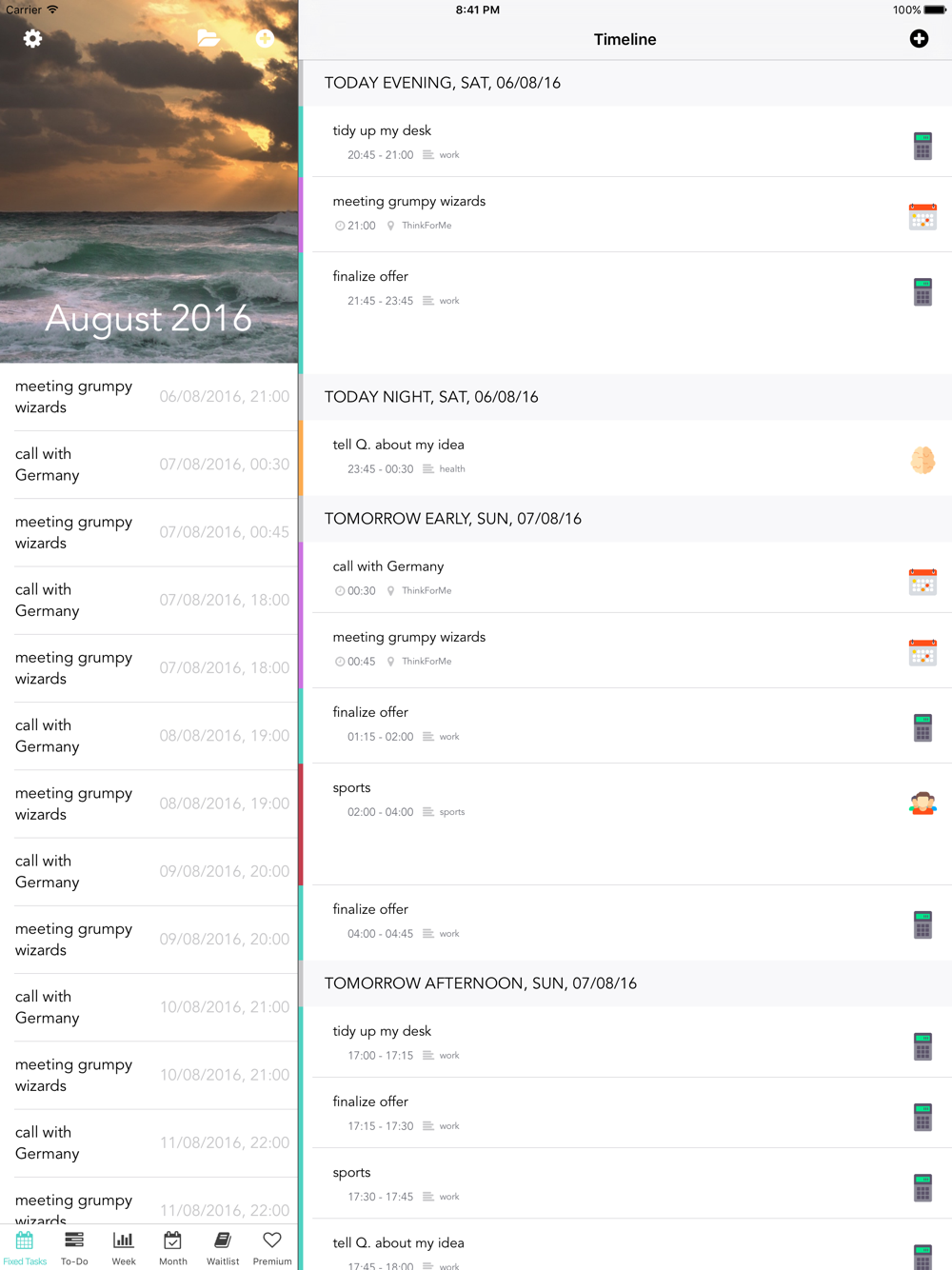Tap the Timeline title
Screen dimensions: 952x1270
[625, 39]
